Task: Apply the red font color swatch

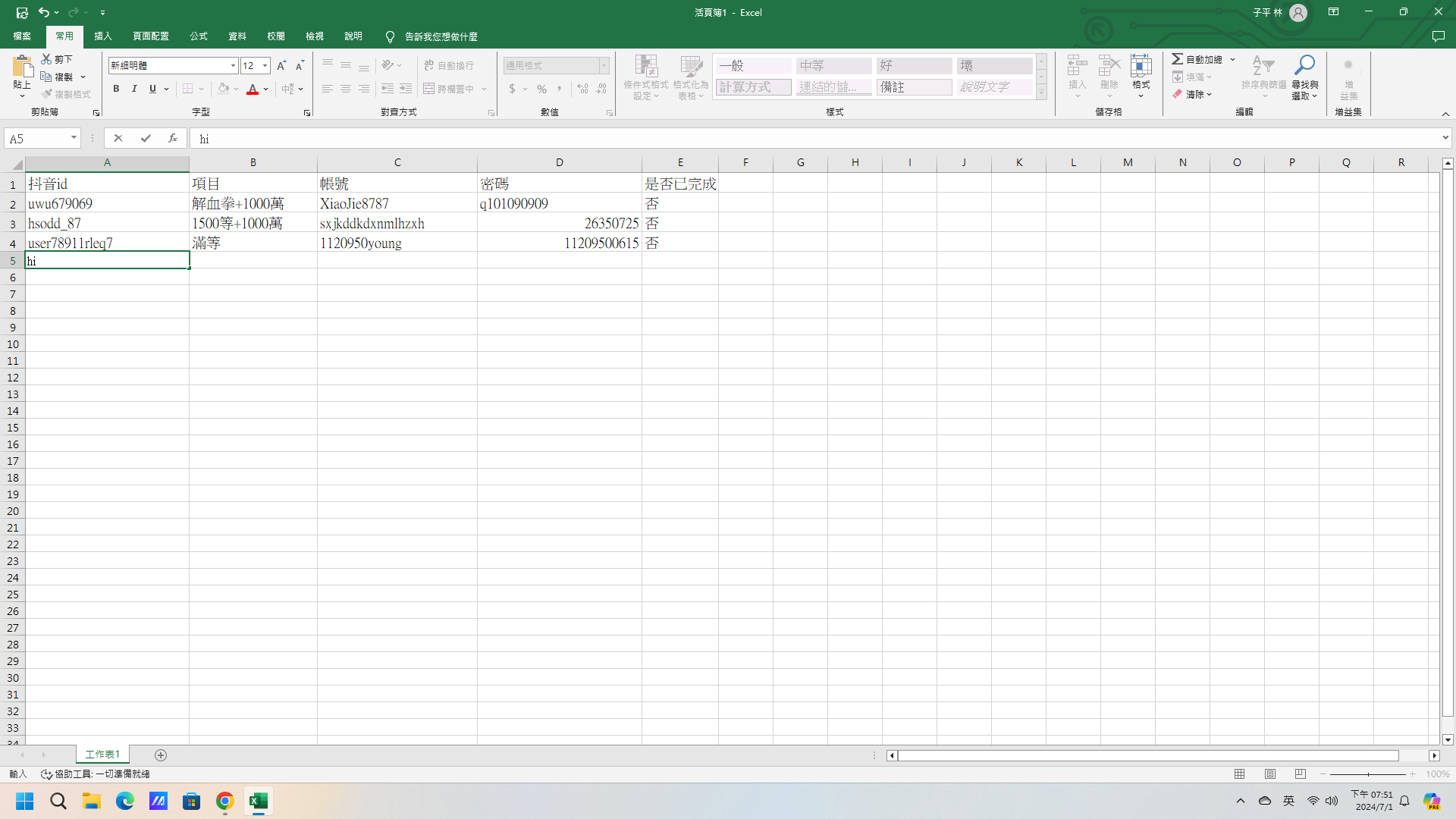Action: [x=253, y=89]
